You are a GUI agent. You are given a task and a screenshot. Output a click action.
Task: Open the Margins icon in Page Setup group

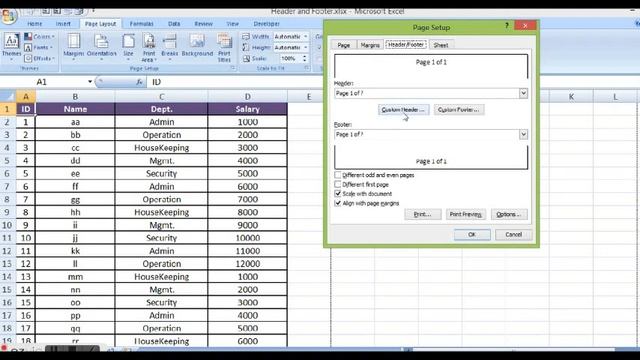pyautogui.click(x=73, y=46)
